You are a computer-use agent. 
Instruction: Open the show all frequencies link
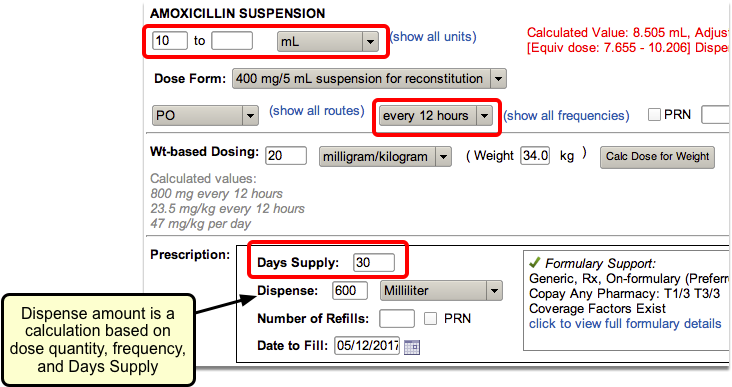pos(566,116)
